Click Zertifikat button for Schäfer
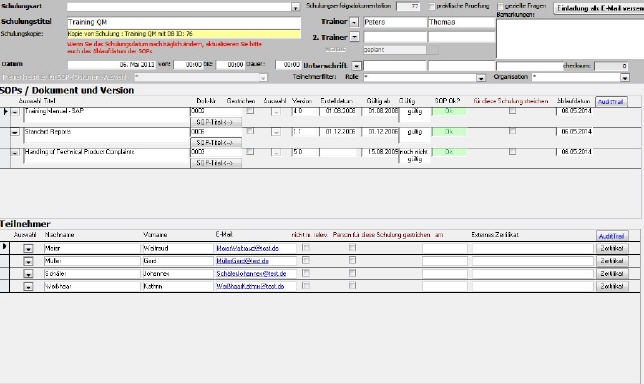 [612, 274]
